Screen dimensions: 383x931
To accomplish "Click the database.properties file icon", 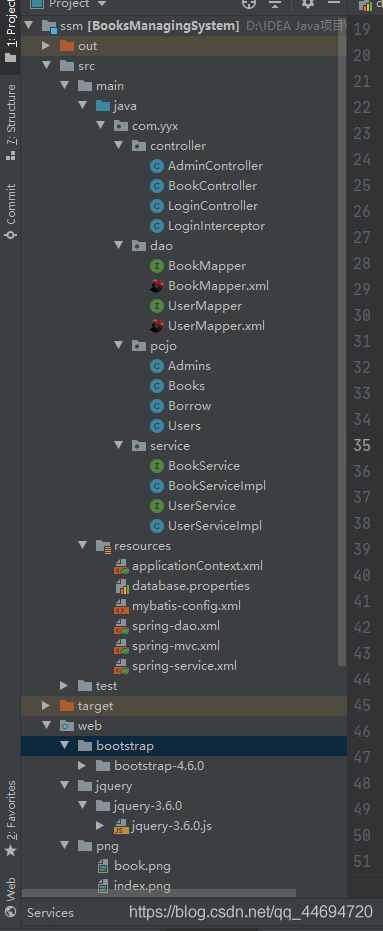I will point(121,586).
